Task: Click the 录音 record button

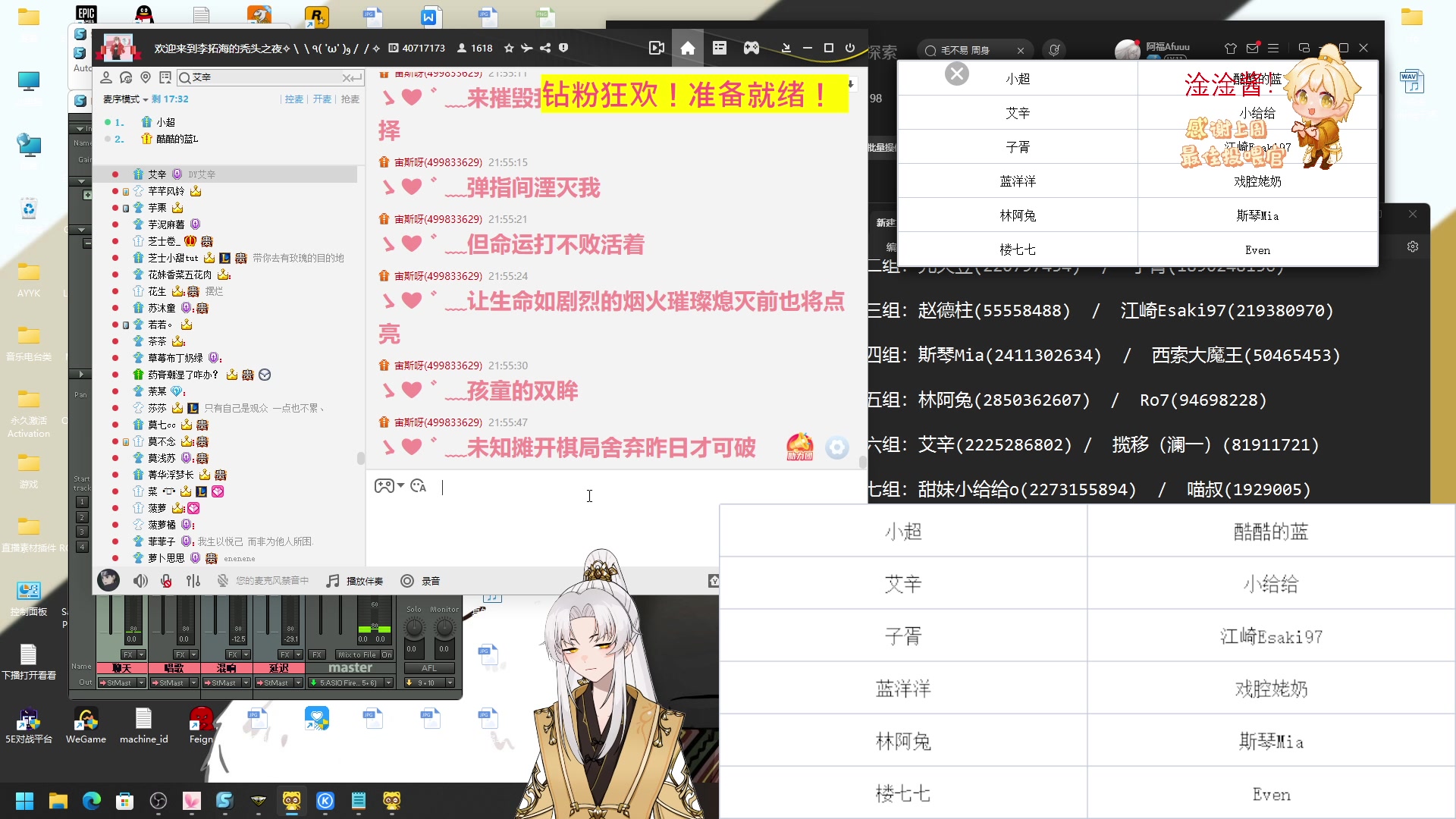Action: 420,581
